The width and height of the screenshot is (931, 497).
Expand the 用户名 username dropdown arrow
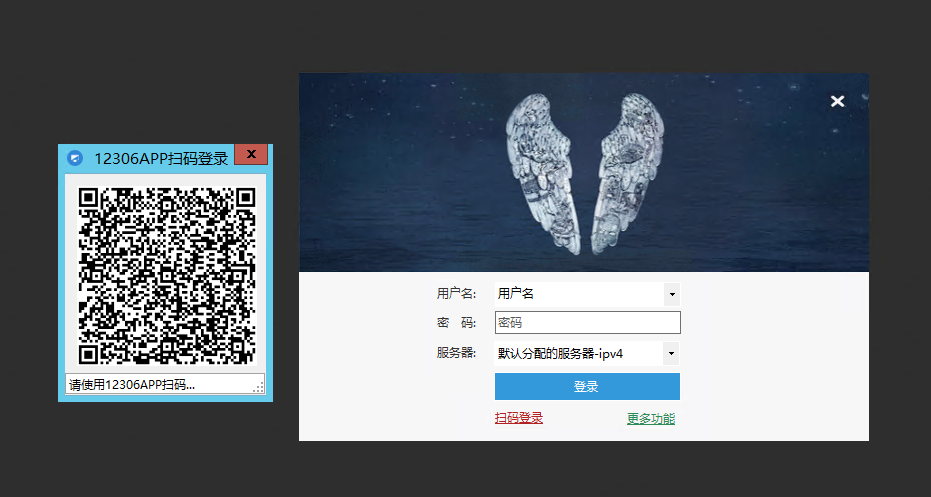pos(672,294)
